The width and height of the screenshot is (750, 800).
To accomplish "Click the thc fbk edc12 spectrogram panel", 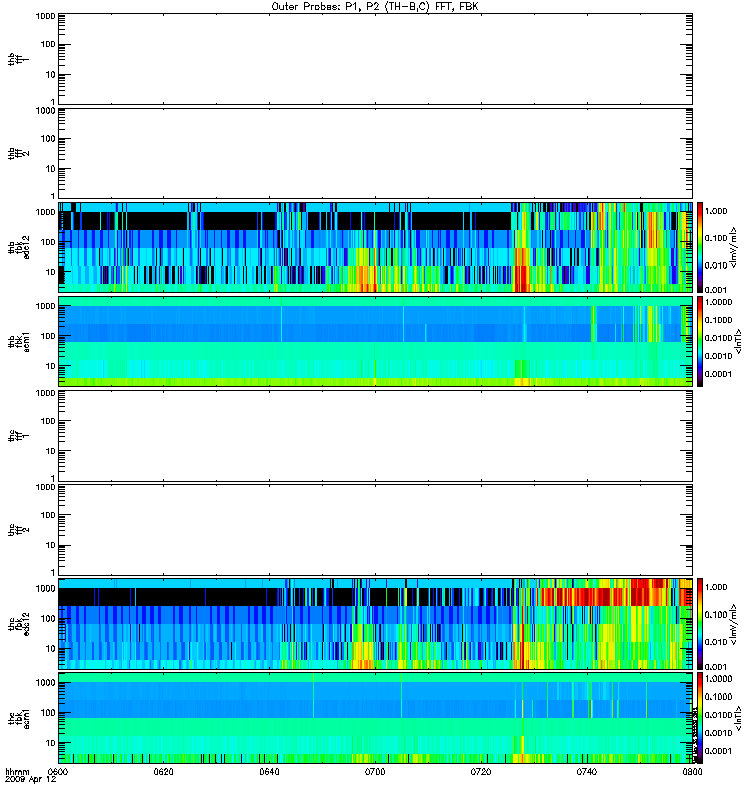I will (375, 623).
